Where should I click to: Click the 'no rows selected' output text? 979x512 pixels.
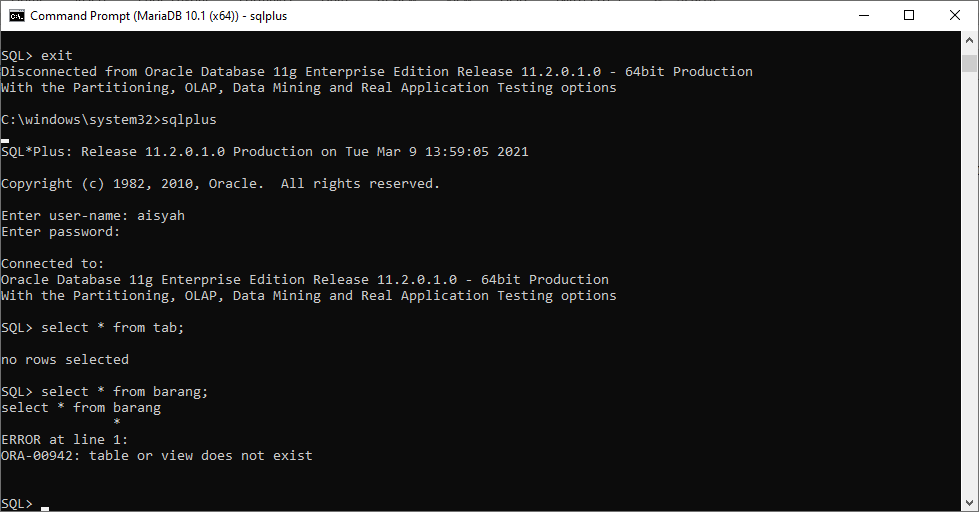pos(65,360)
